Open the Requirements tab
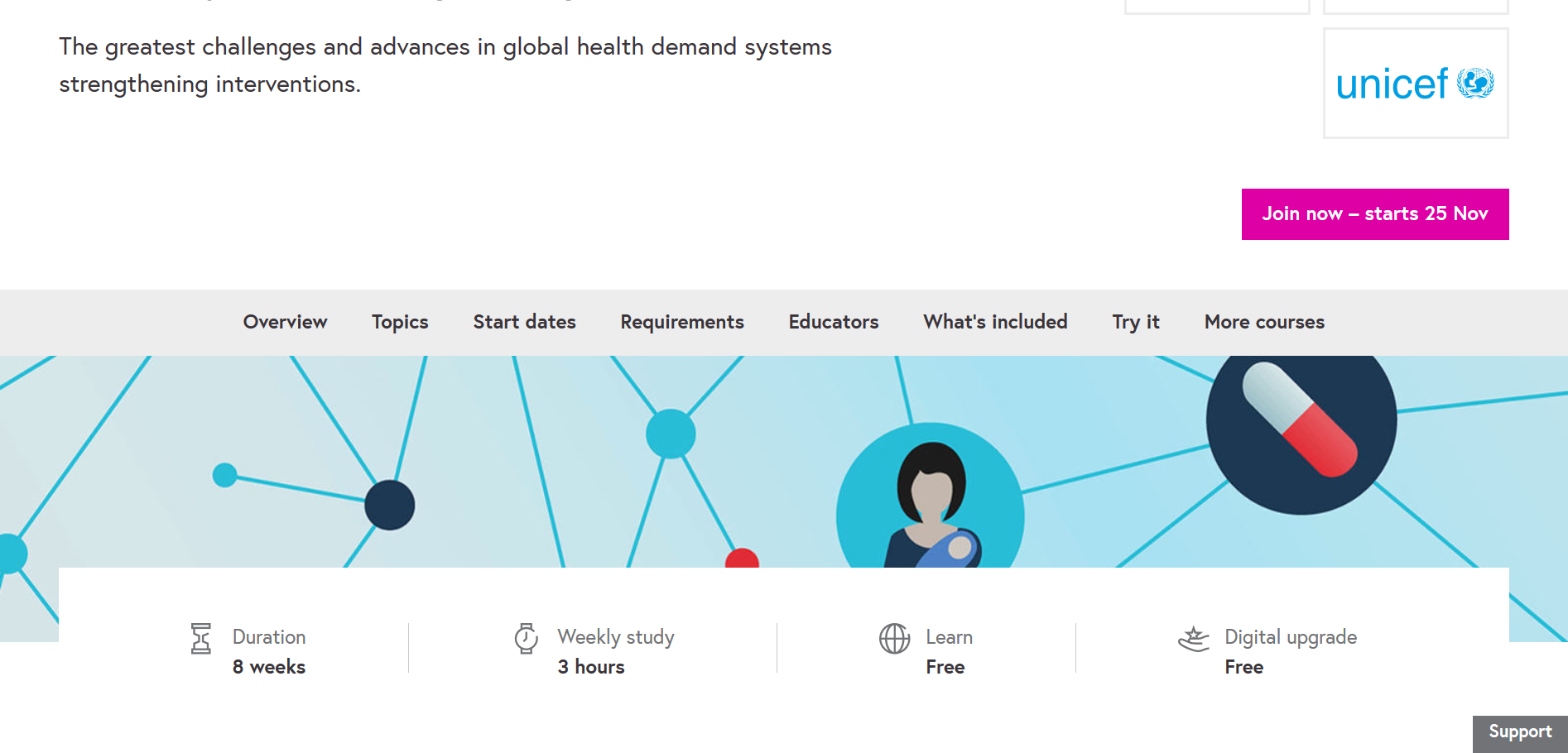Screen dimensions: 1568x753 (682, 322)
